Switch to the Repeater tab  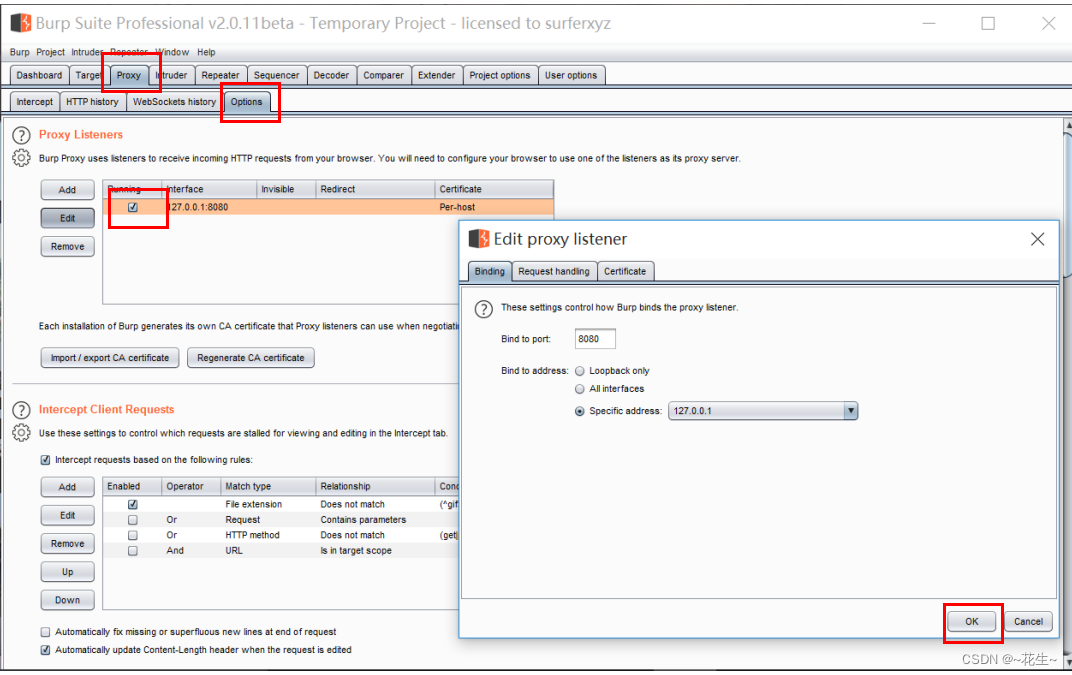pyautogui.click(x=220, y=75)
